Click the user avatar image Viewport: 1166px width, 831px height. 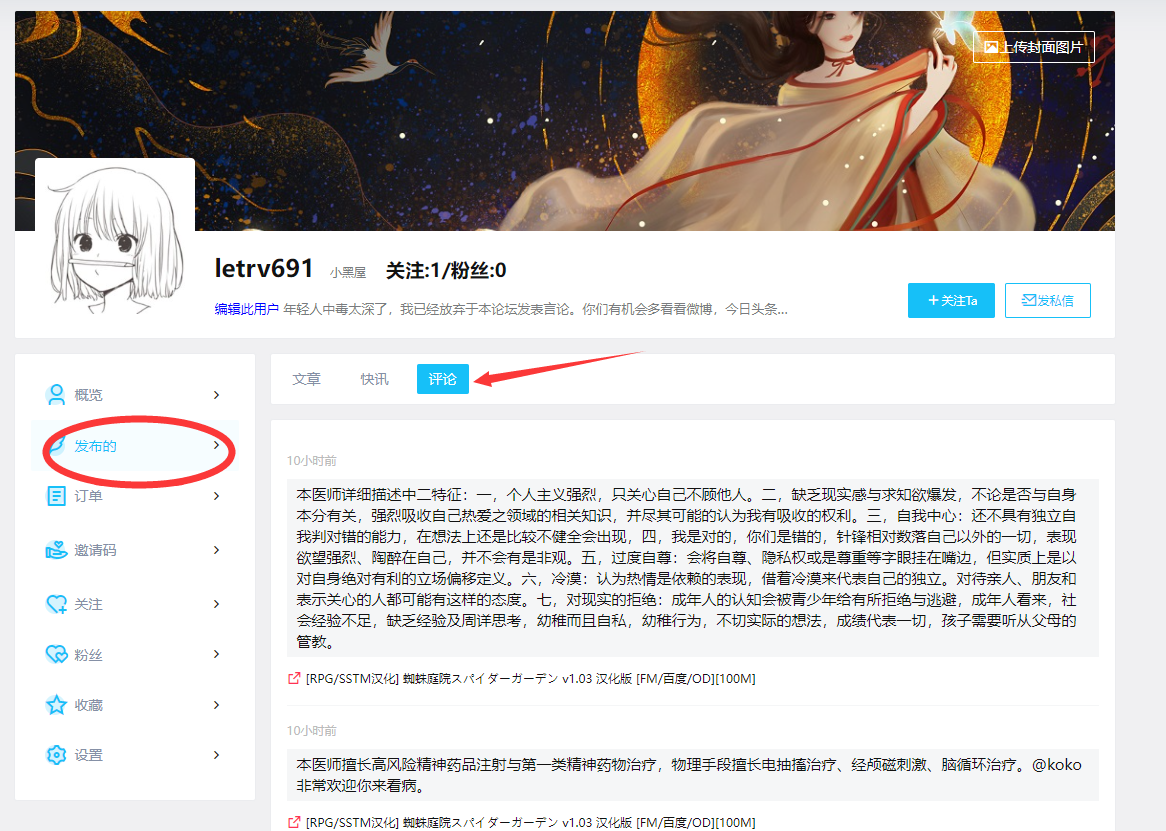click(x=115, y=238)
